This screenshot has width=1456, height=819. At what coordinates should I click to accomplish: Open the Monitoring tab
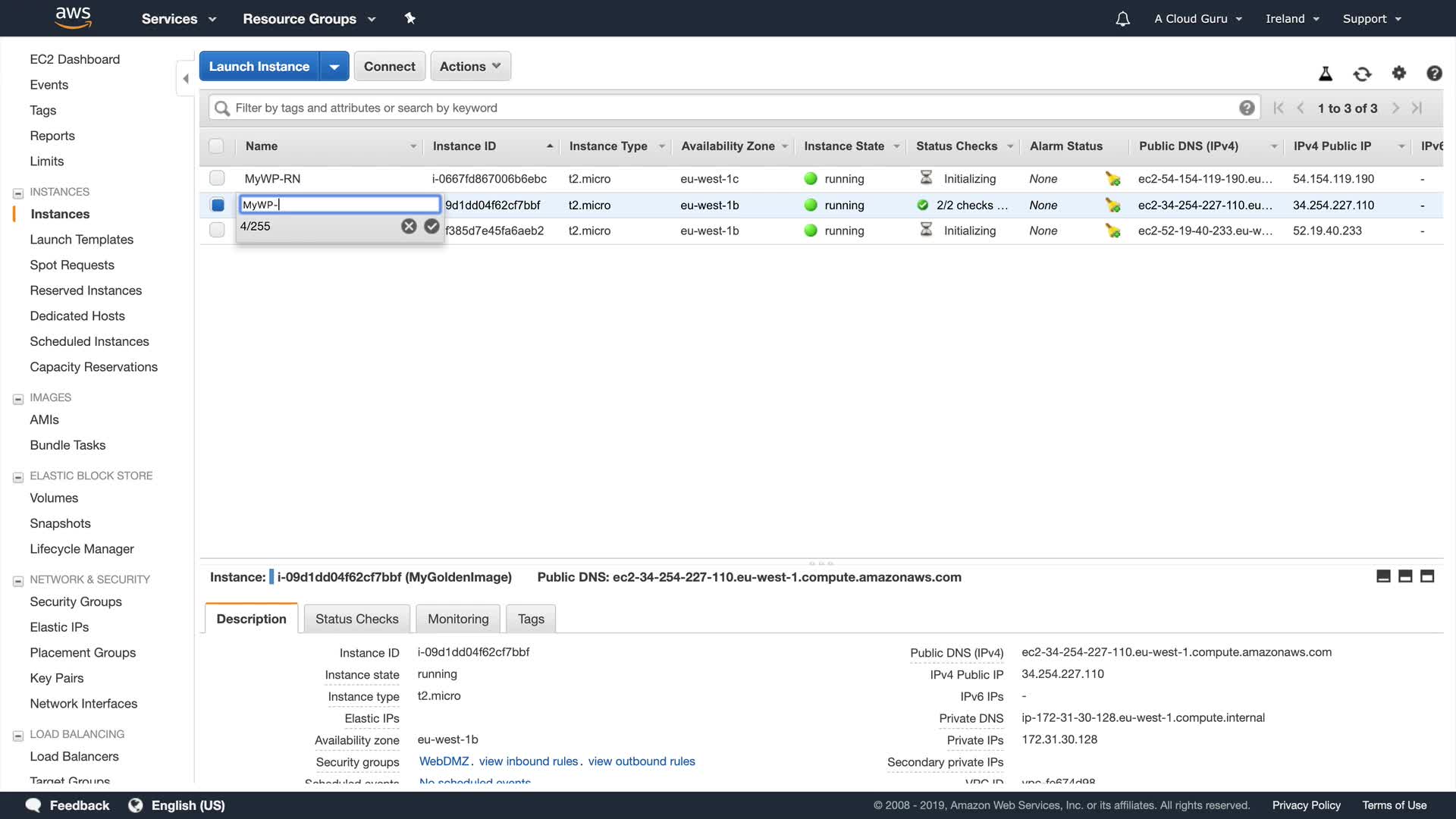pos(458,619)
